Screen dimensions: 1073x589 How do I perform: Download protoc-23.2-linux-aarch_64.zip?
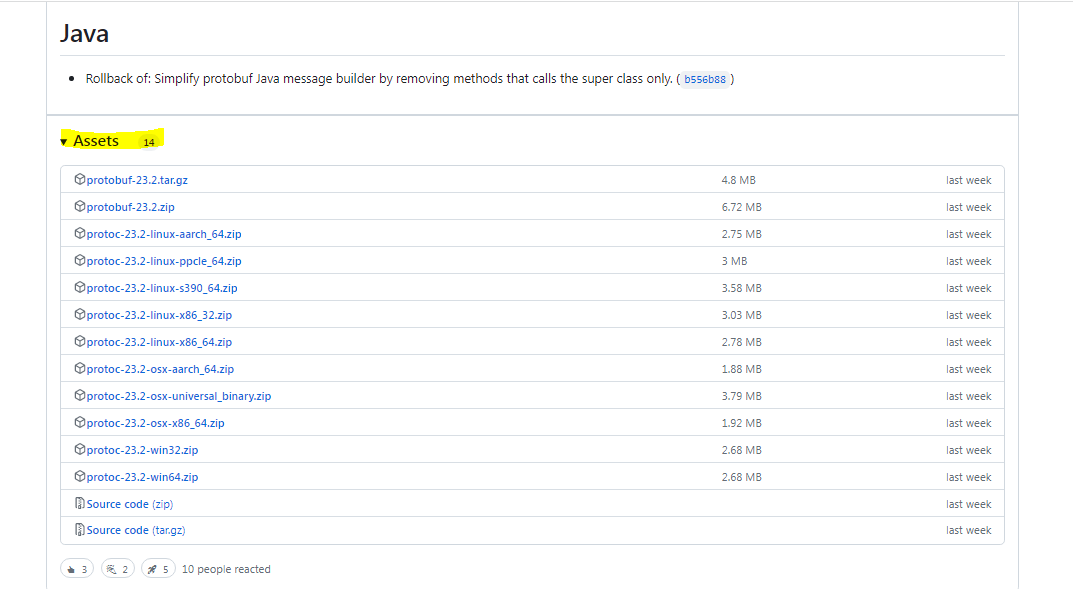tap(164, 234)
